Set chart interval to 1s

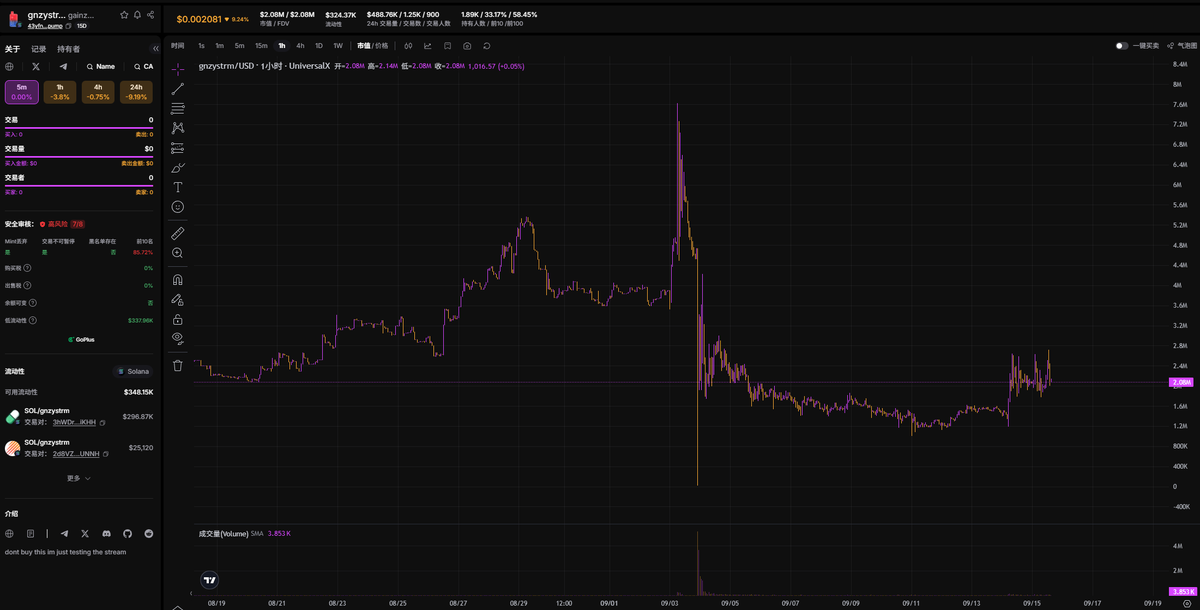pos(201,45)
